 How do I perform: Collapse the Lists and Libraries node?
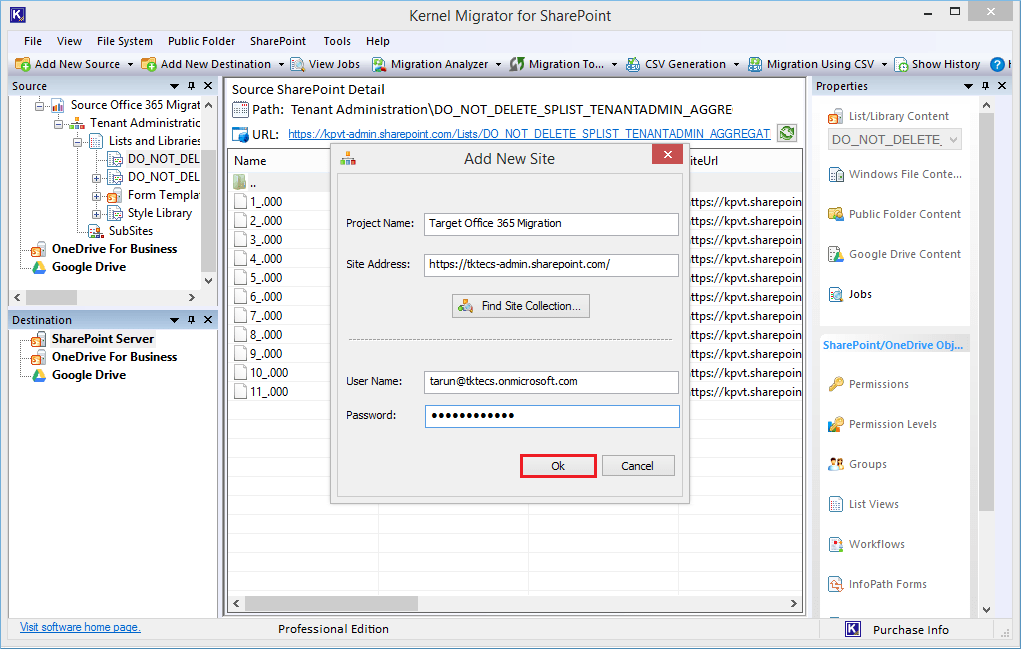[x=77, y=142]
